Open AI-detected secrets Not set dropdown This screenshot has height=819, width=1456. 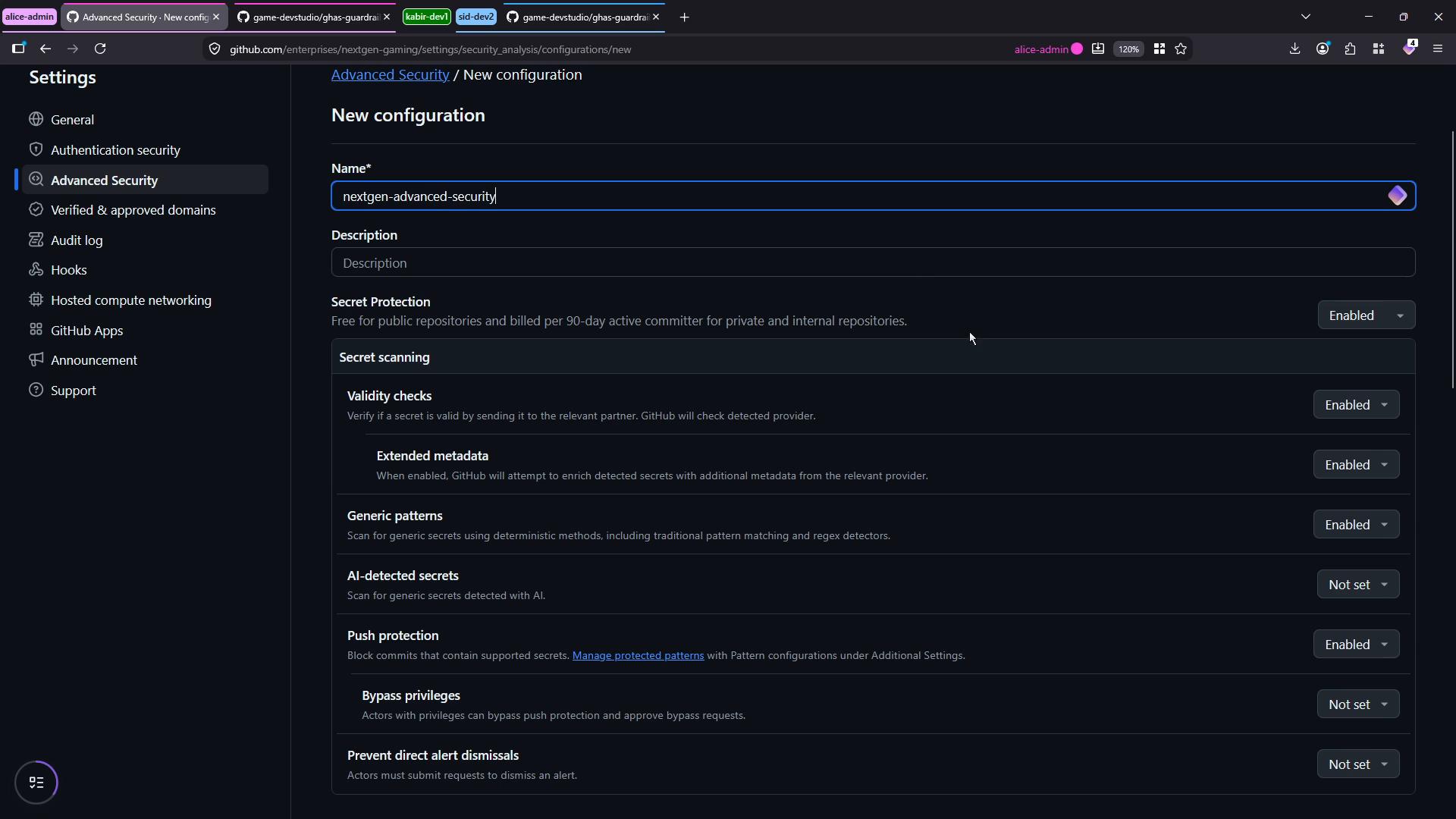(x=1358, y=585)
